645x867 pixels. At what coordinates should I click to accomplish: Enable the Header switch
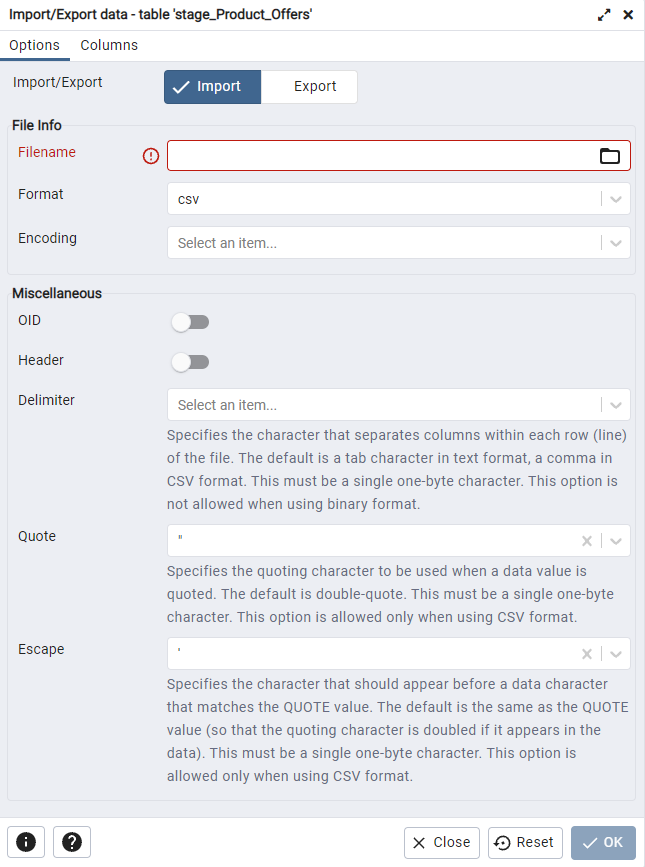(x=190, y=362)
